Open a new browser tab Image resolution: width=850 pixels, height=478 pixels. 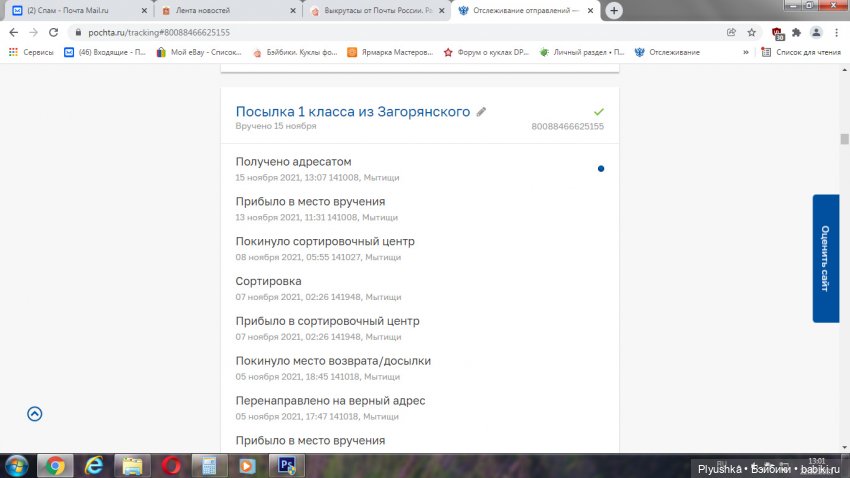pyautogui.click(x=614, y=11)
